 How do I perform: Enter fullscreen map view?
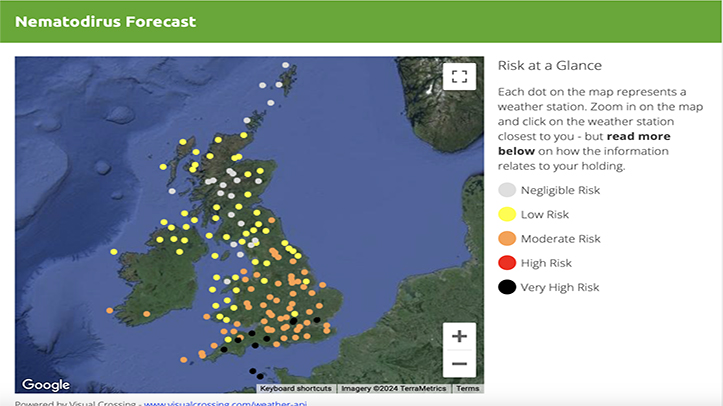click(459, 77)
